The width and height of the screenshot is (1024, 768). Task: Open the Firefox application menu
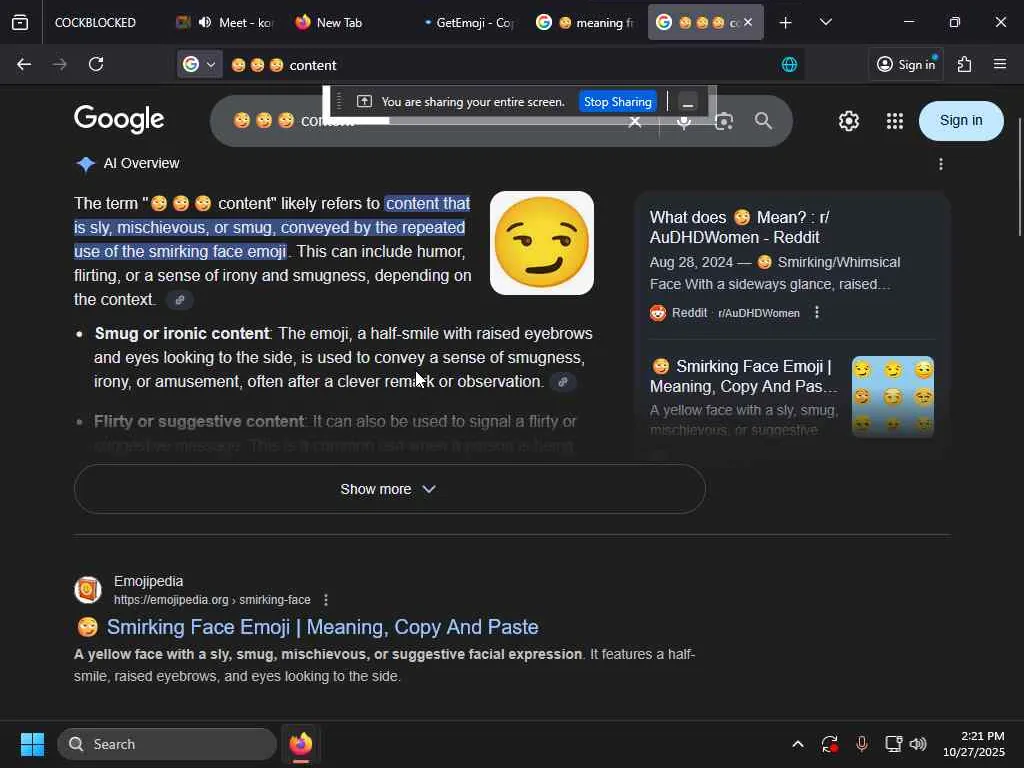tap(1000, 64)
